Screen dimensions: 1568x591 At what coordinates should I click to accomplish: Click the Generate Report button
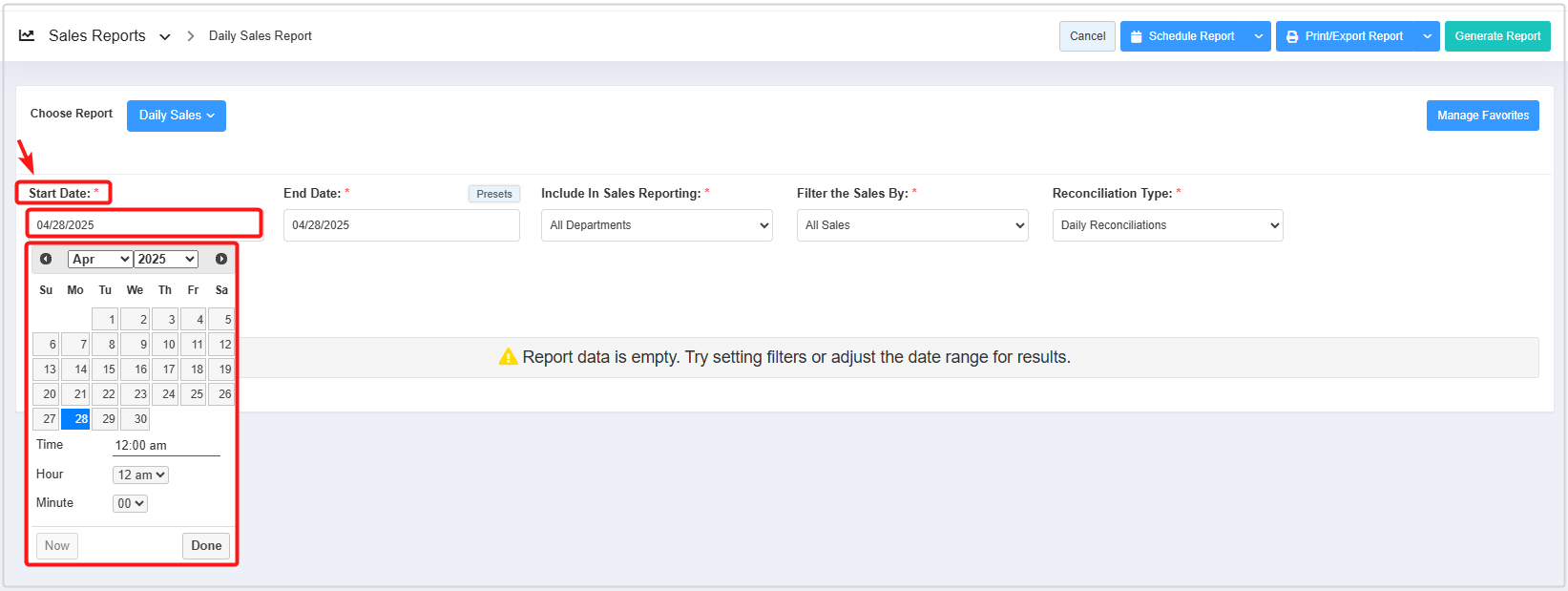click(x=1496, y=36)
